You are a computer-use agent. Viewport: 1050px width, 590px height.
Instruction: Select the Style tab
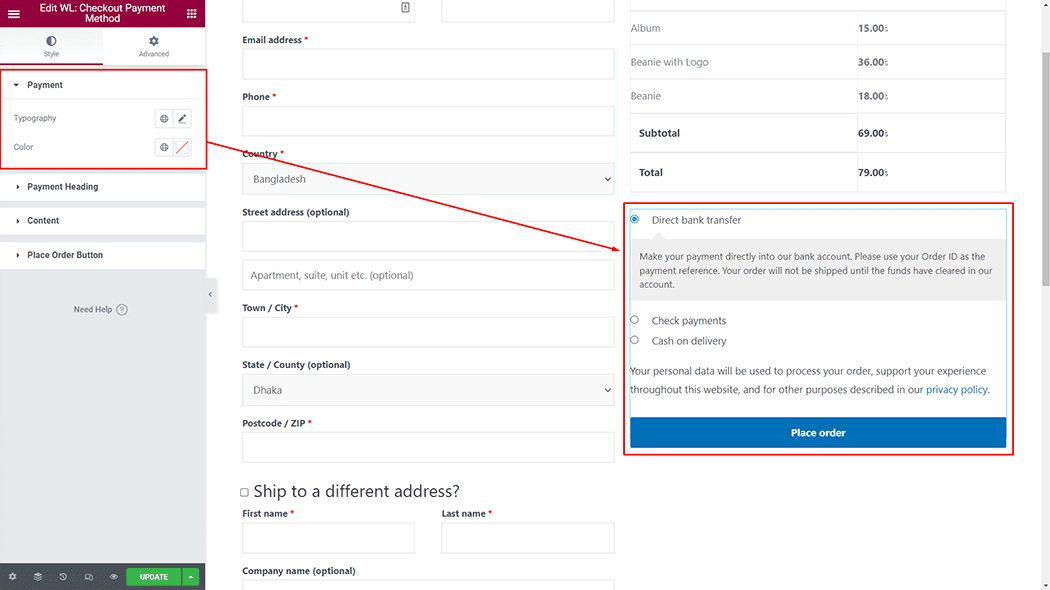click(x=51, y=46)
